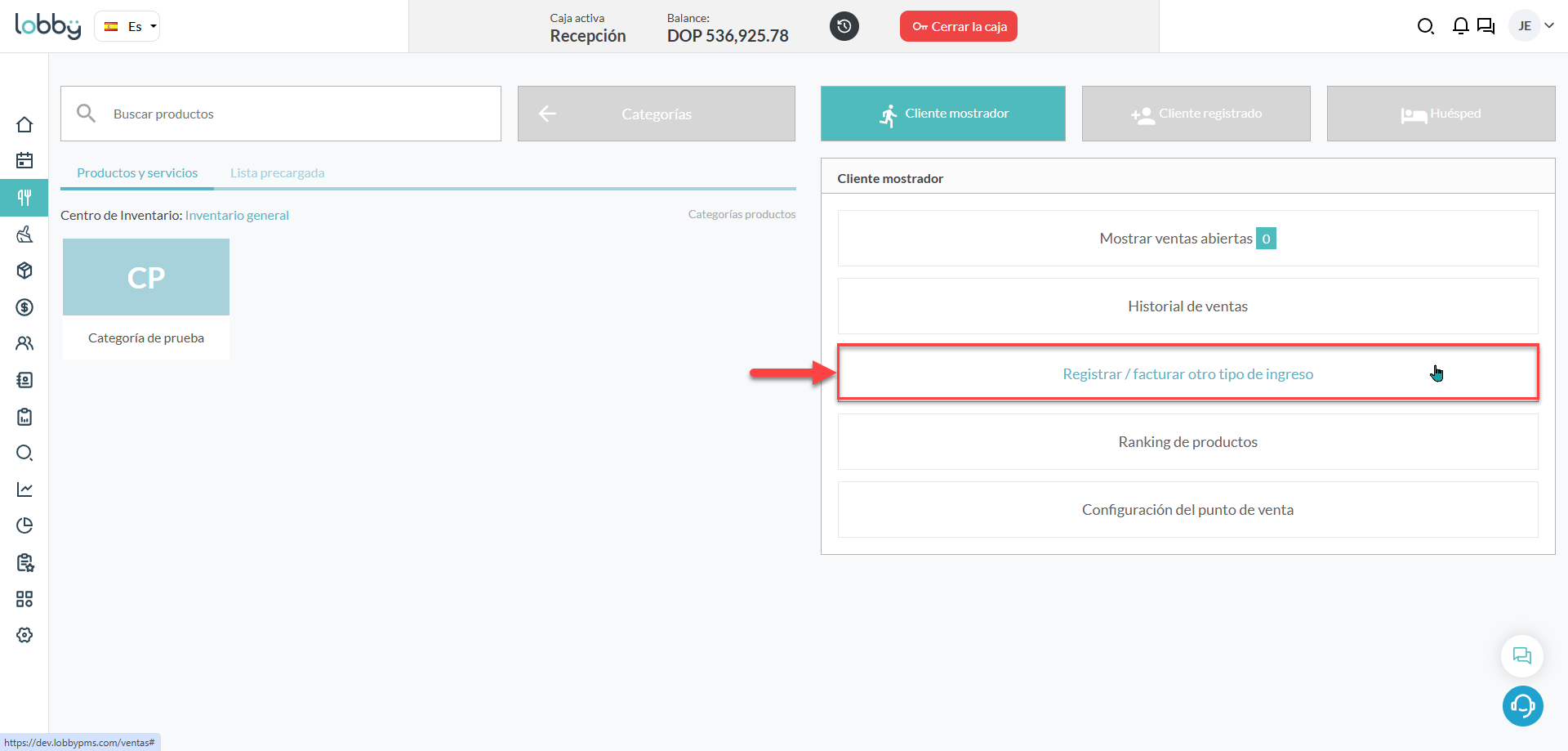Switch to Productos y servicios tab
Image resolution: width=1568 pixels, height=751 pixels.
[x=137, y=173]
